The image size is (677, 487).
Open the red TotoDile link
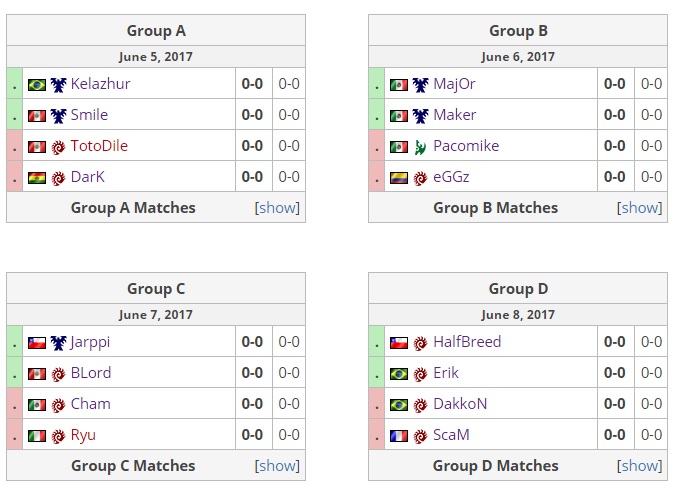point(99,146)
